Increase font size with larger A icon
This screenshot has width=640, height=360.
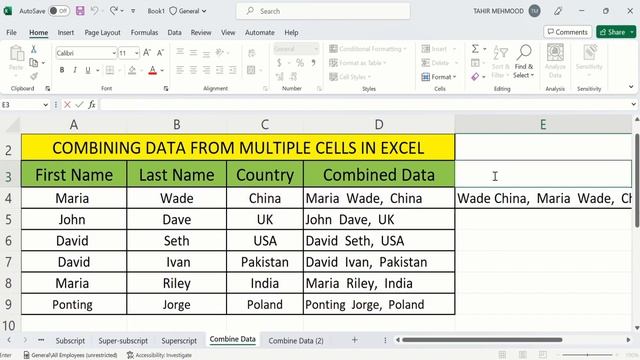click(147, 53)
